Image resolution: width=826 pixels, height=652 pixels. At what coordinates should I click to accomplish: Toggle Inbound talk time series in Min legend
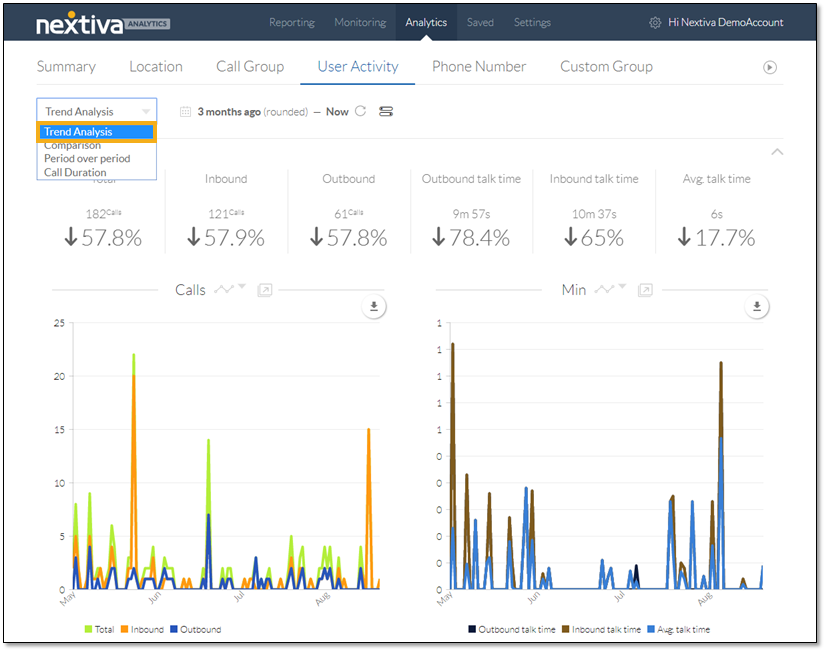(602, 629)
